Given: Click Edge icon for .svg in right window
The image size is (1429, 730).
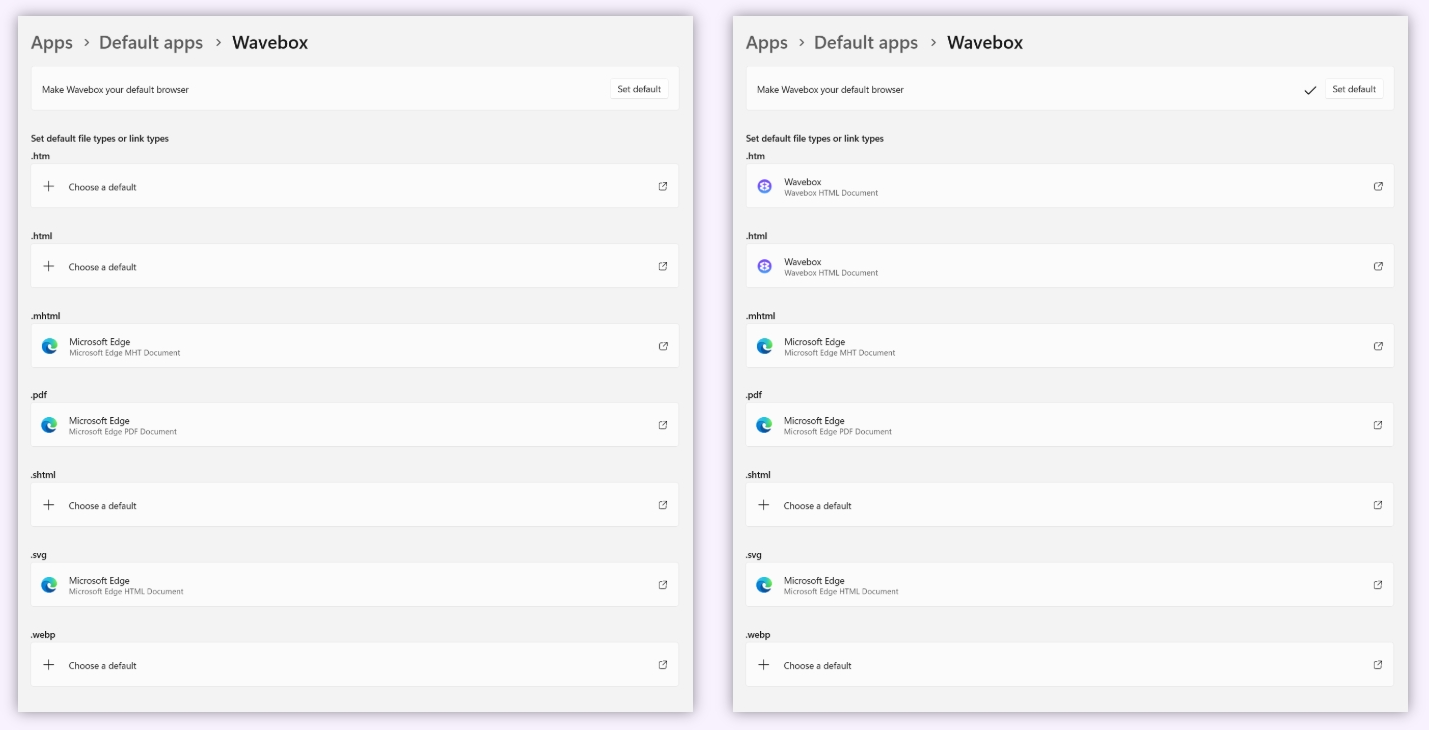Looking at the screenshot, I should tap(764, 585).
